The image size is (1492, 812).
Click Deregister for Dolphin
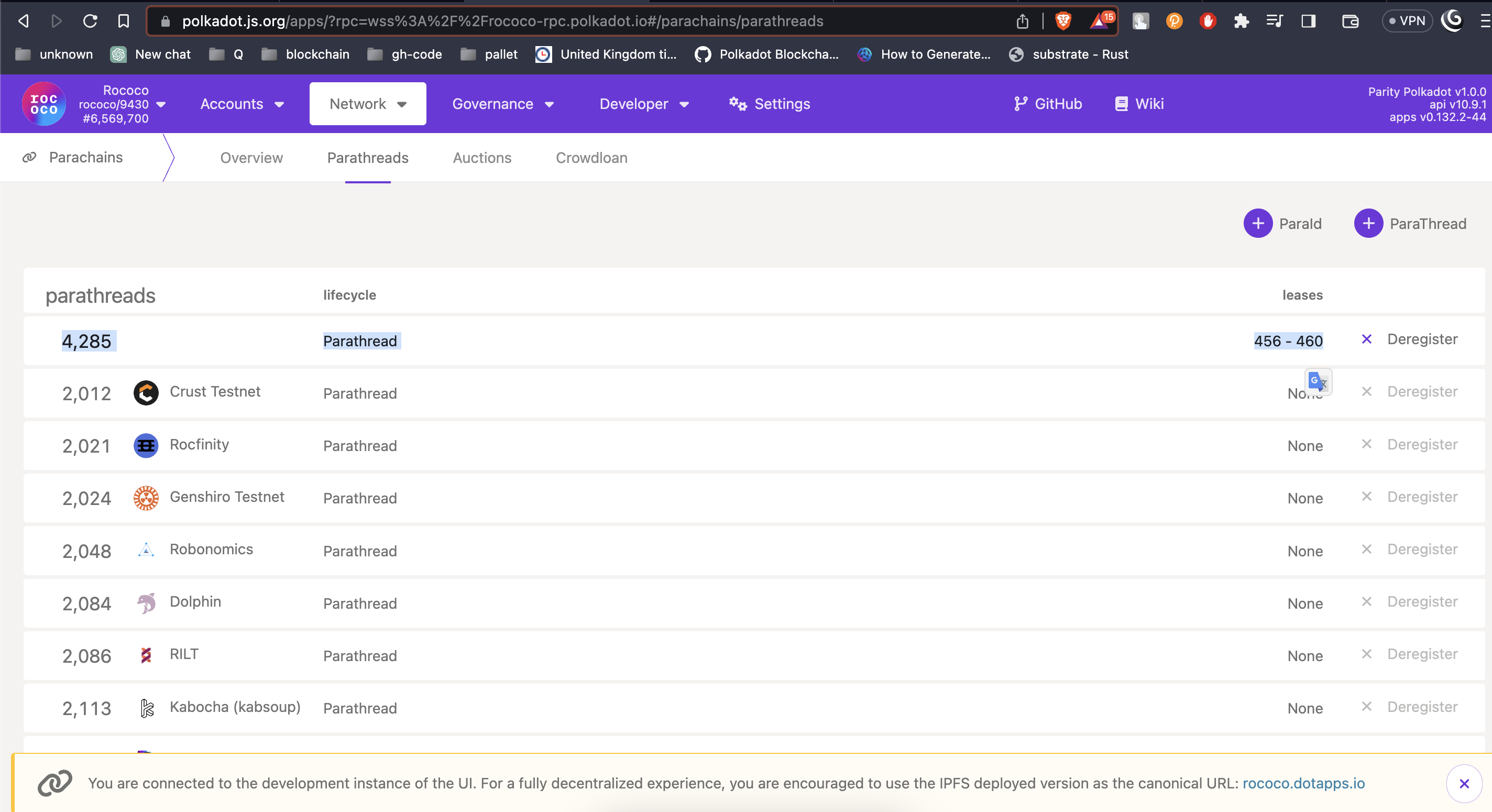(x=1410, y=601)
